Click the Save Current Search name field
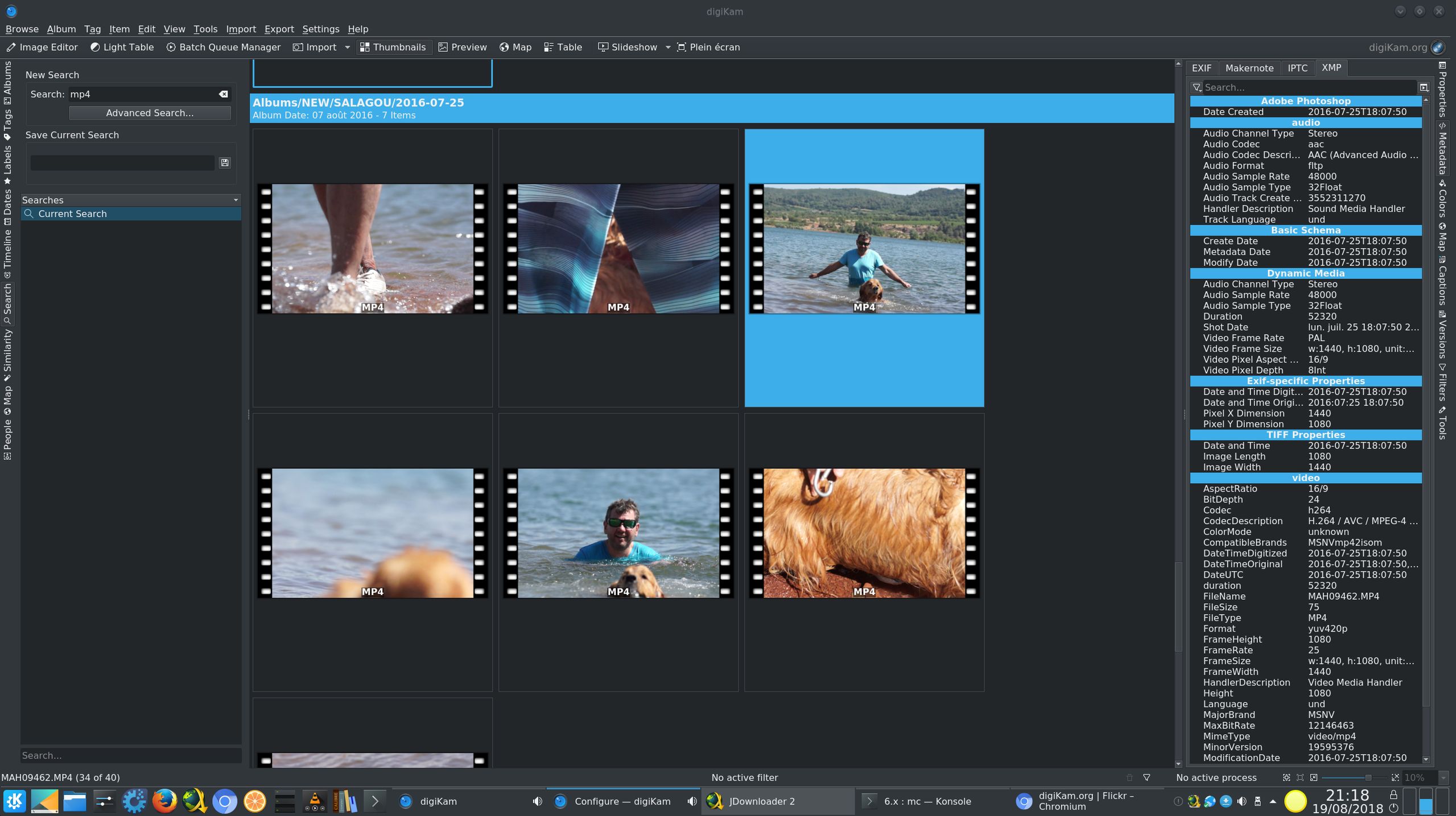The width and height of the screenshot is (1456, 816). tap(122, 163)
